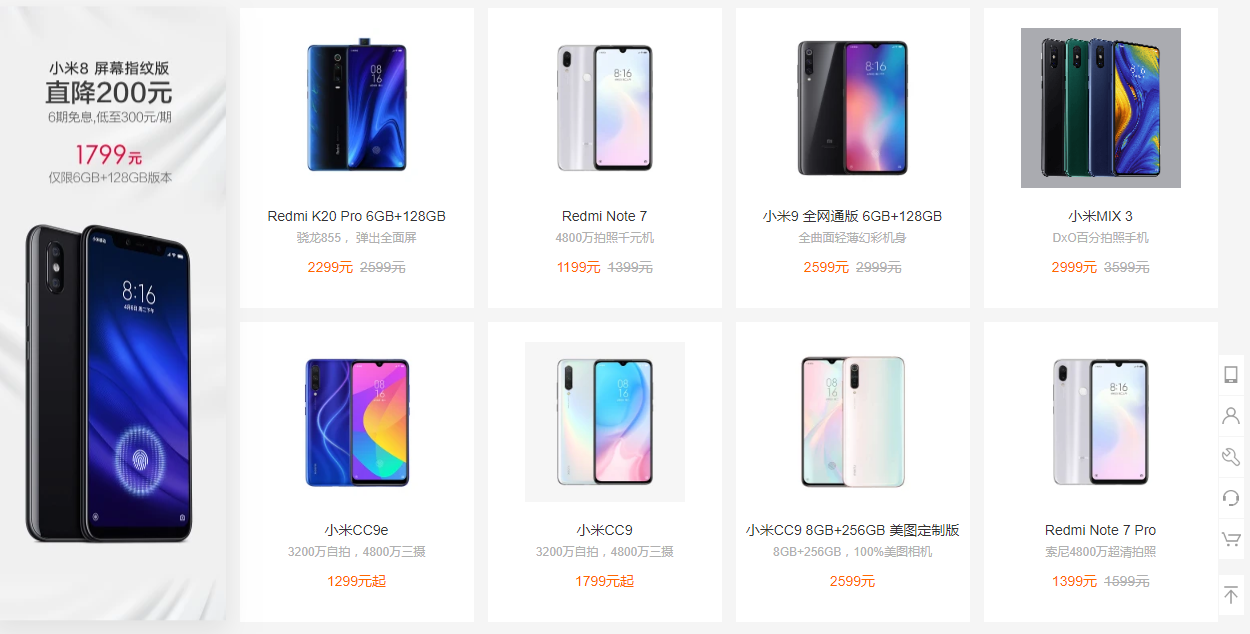Select the 小米9 全网通版 phone image
This screenshot has width=1250, height=634.
(853, 108)
